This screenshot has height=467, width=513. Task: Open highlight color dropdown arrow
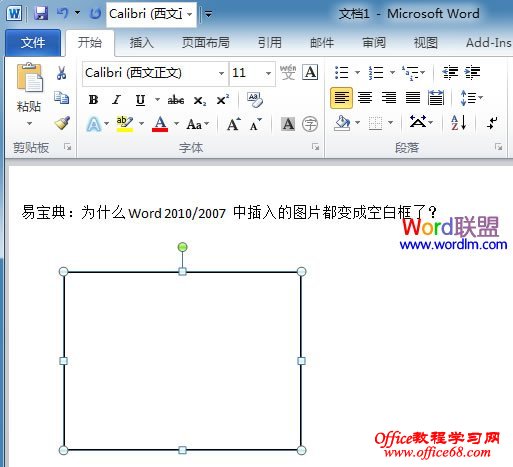pyautogui.click(x=142, y=124)
